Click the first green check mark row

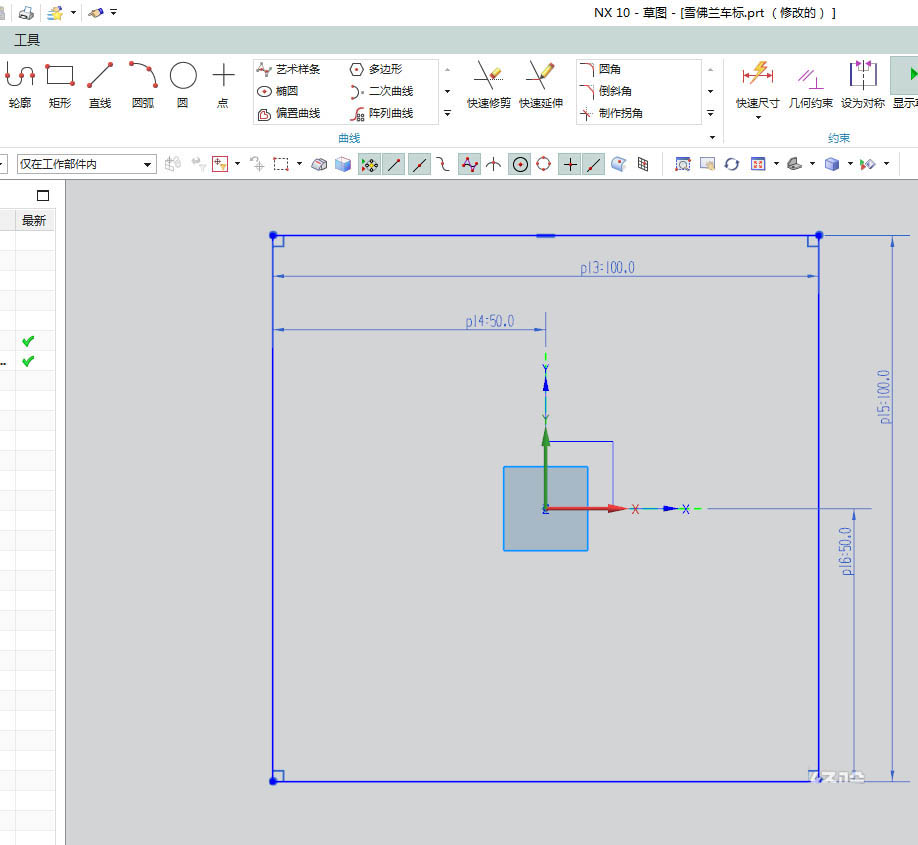(x=28, y=341)
